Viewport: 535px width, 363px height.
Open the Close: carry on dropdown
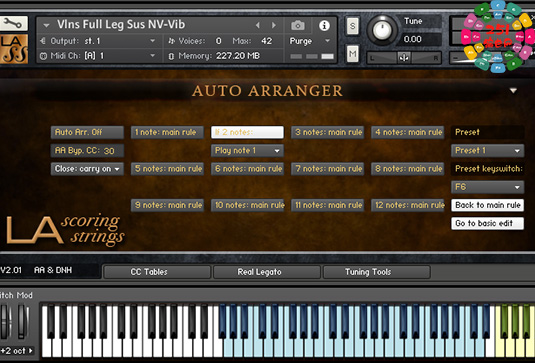coord(87,169)
